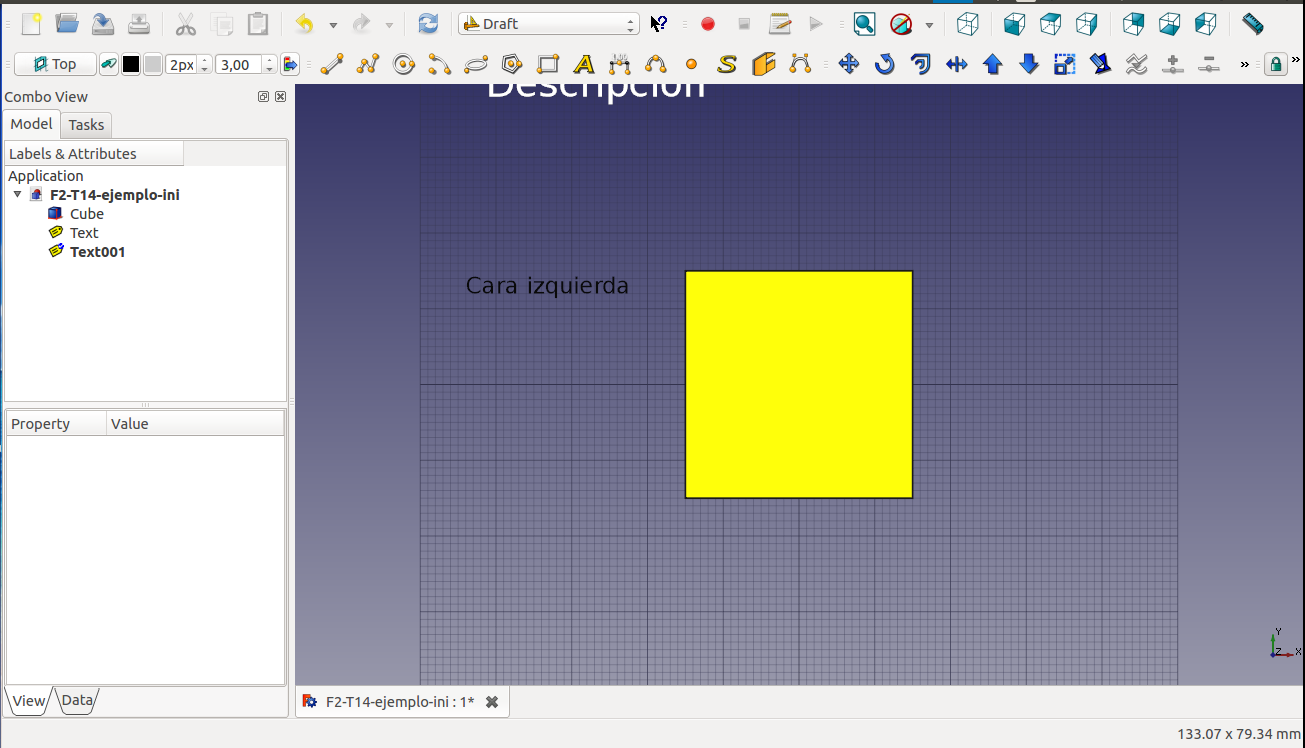Viewport: 1305px width, 748px height.
Task: Select the Draft Line tool
Action: 332,65
